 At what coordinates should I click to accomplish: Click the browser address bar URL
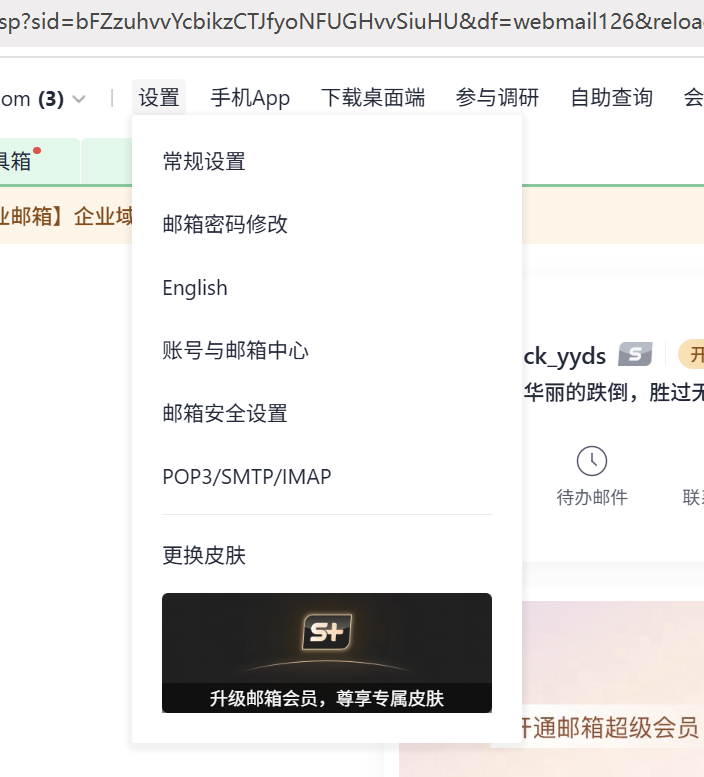pos(352,22)
